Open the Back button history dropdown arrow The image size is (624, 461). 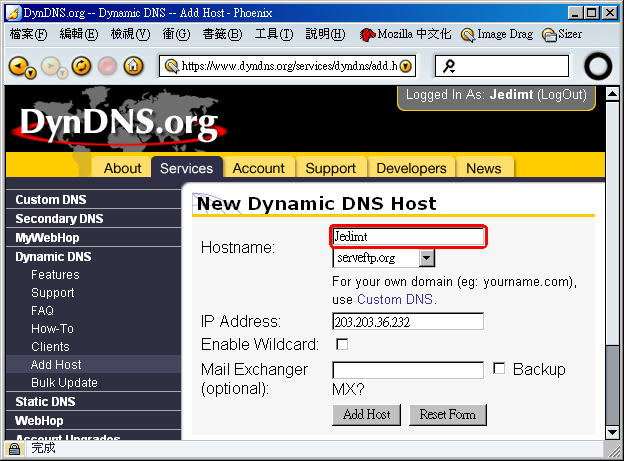click(31, 73)
